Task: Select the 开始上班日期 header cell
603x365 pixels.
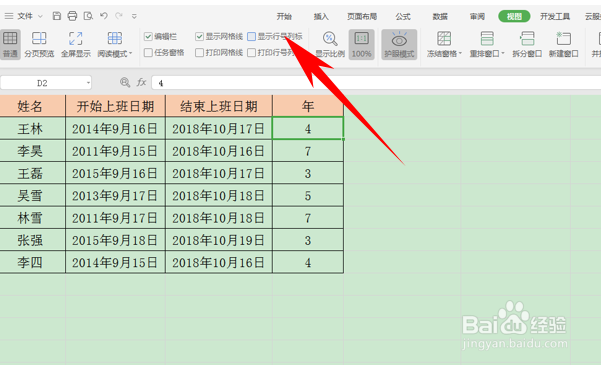Action: [x=115, y=106]
